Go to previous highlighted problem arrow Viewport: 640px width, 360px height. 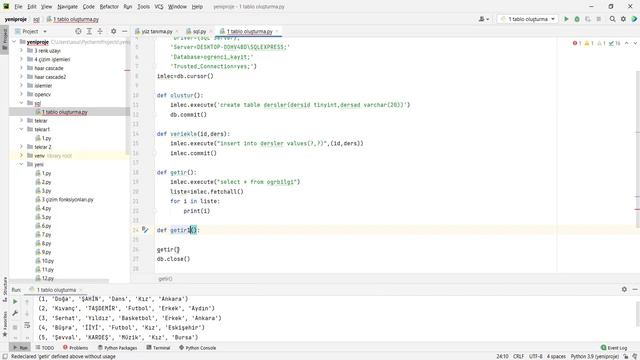pos(627,43)
